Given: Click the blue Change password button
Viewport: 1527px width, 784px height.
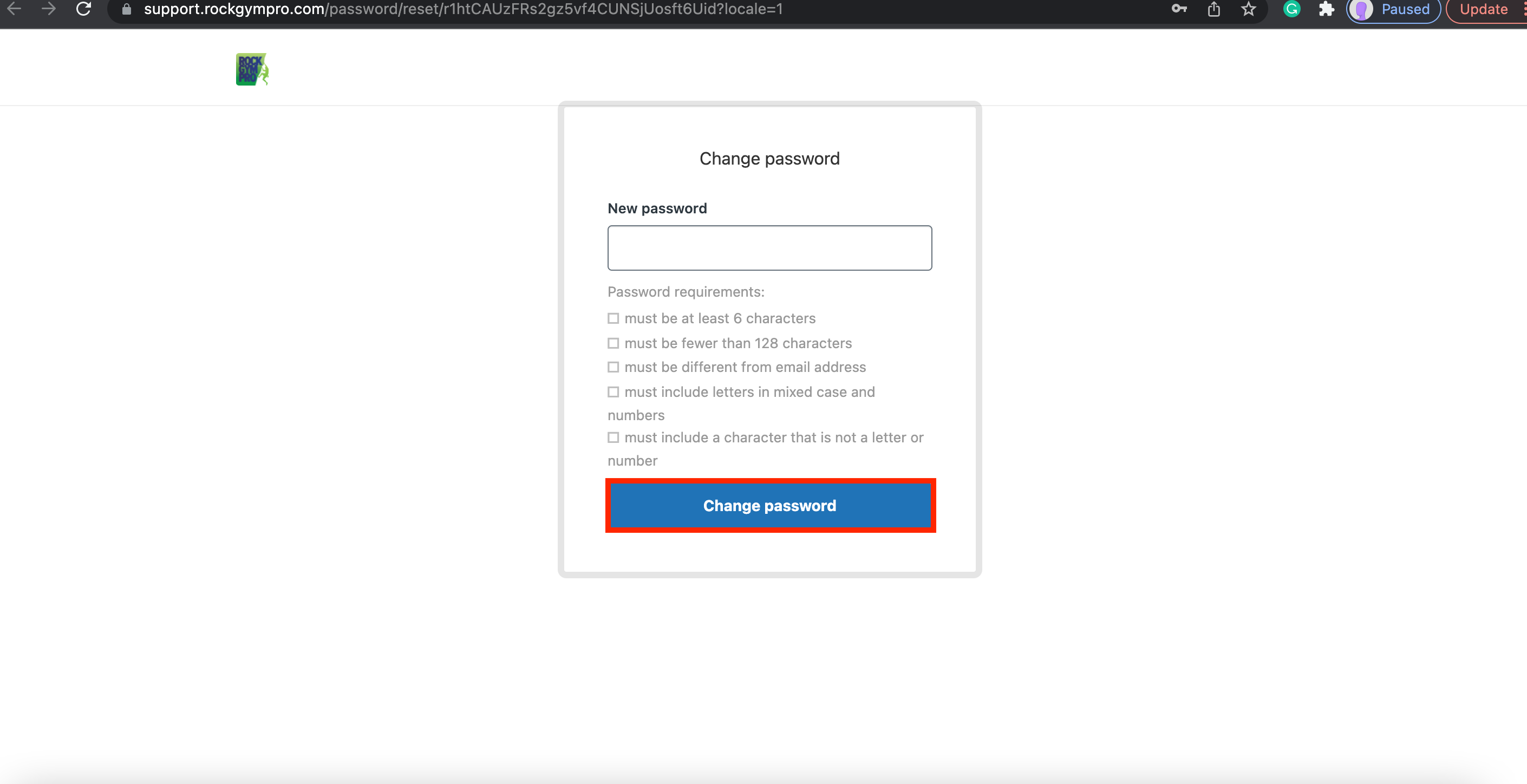Looking at the screenshot, I should [x=770, y=506].
